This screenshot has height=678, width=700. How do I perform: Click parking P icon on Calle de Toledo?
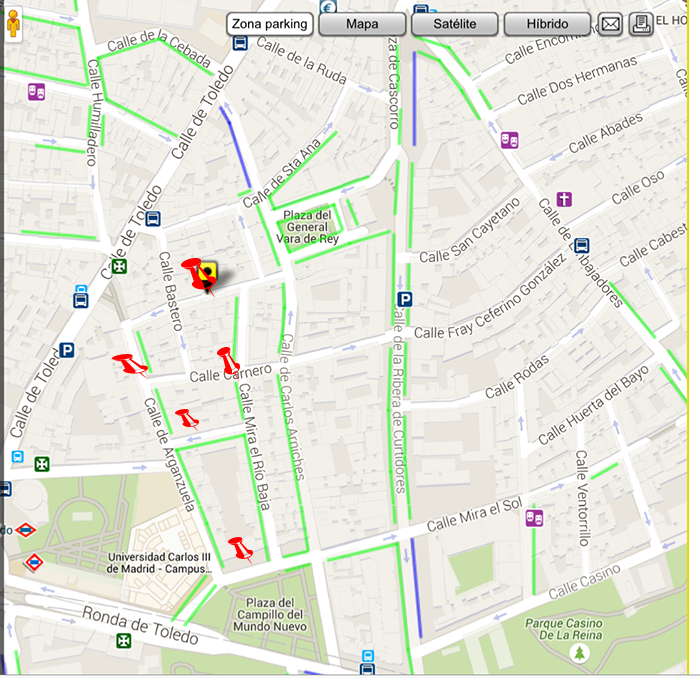pos(67,350)
